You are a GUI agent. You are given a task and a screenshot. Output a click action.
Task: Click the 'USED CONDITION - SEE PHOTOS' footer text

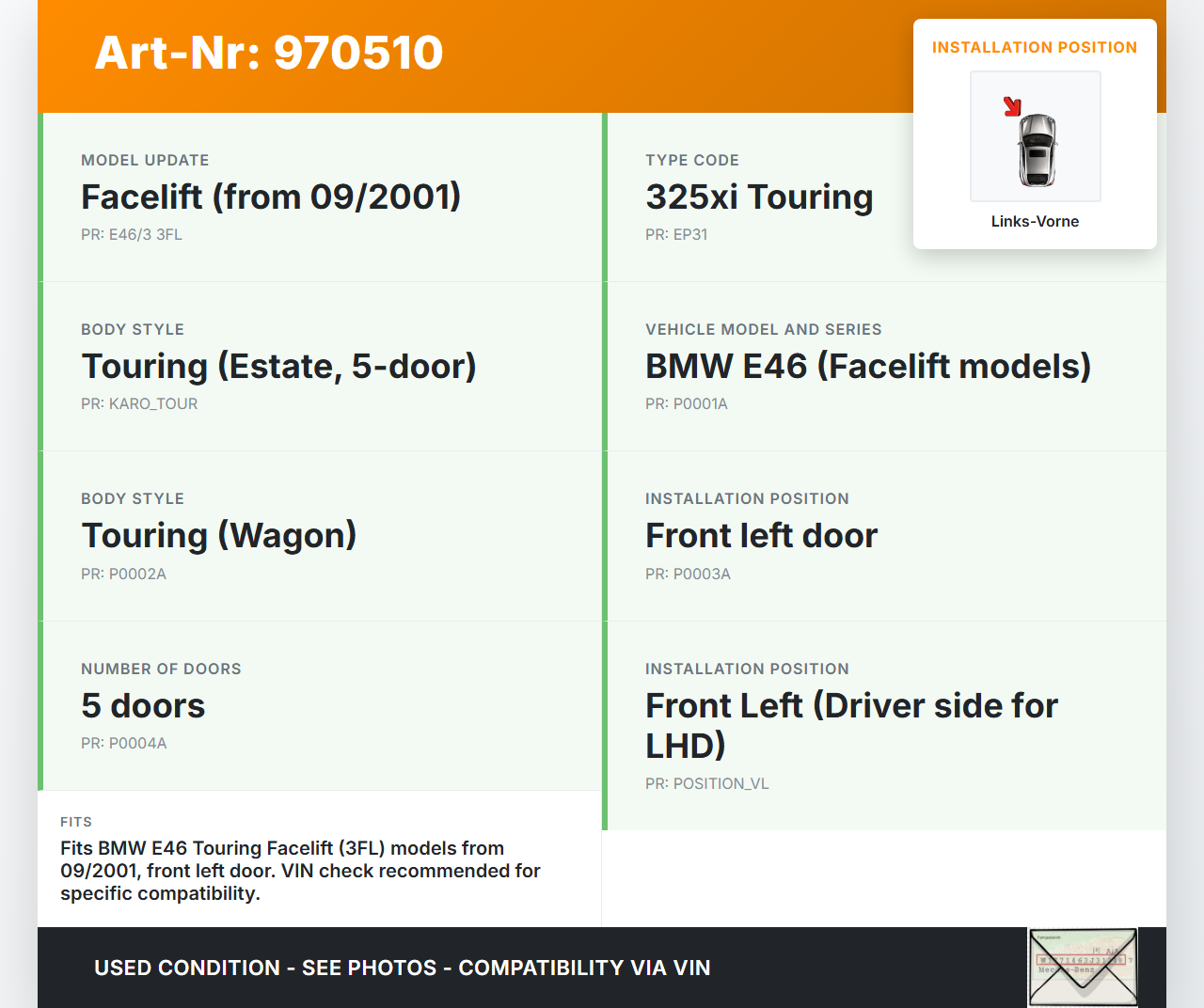(403, 968)
